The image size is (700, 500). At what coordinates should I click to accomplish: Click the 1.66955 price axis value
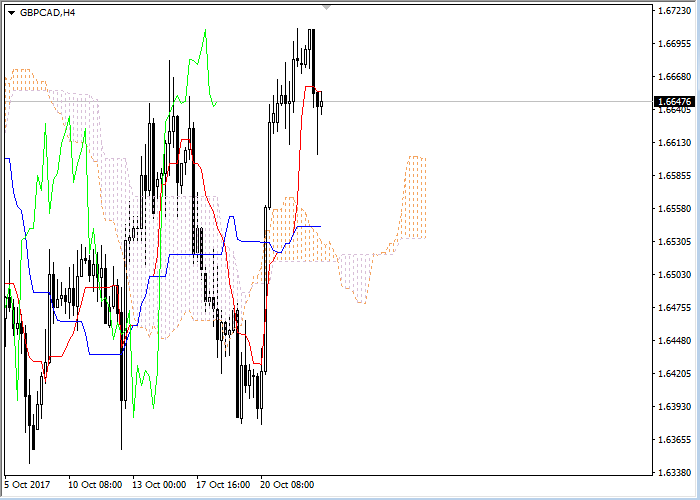pyautogui.click(x=674, y=43)
